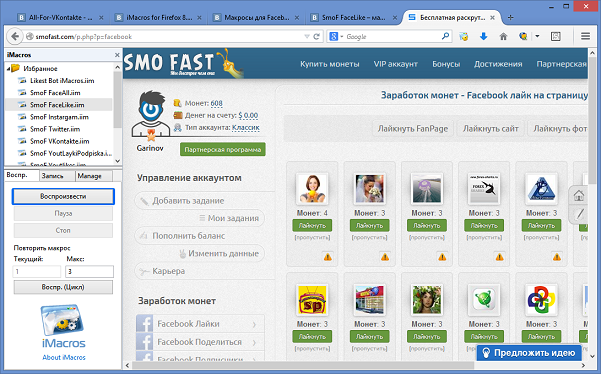Go back with the browser back arrow
The width and height of the screenshot is (601, 374).
15,36
